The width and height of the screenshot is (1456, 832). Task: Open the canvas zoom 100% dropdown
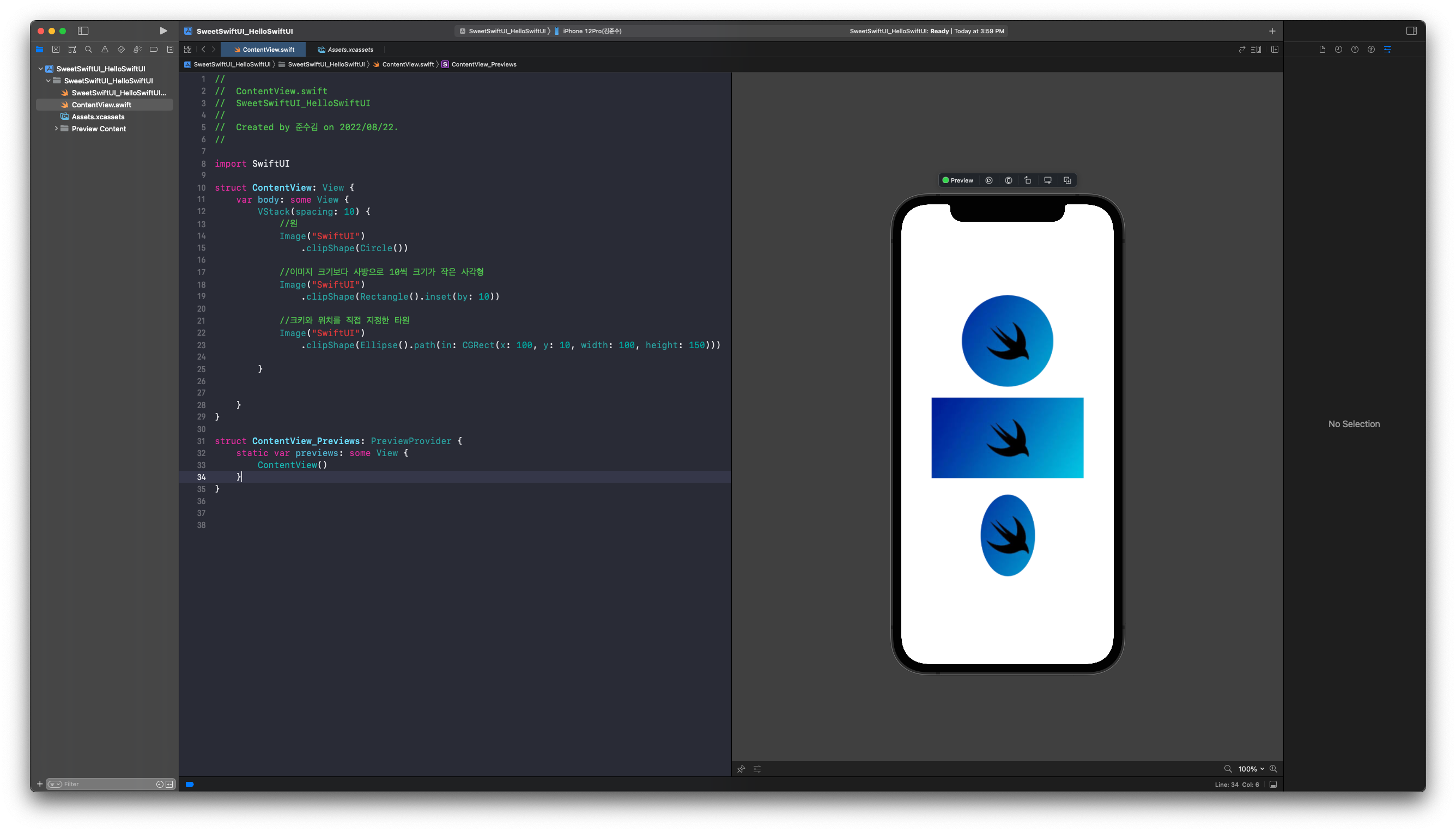[1251, 769]
